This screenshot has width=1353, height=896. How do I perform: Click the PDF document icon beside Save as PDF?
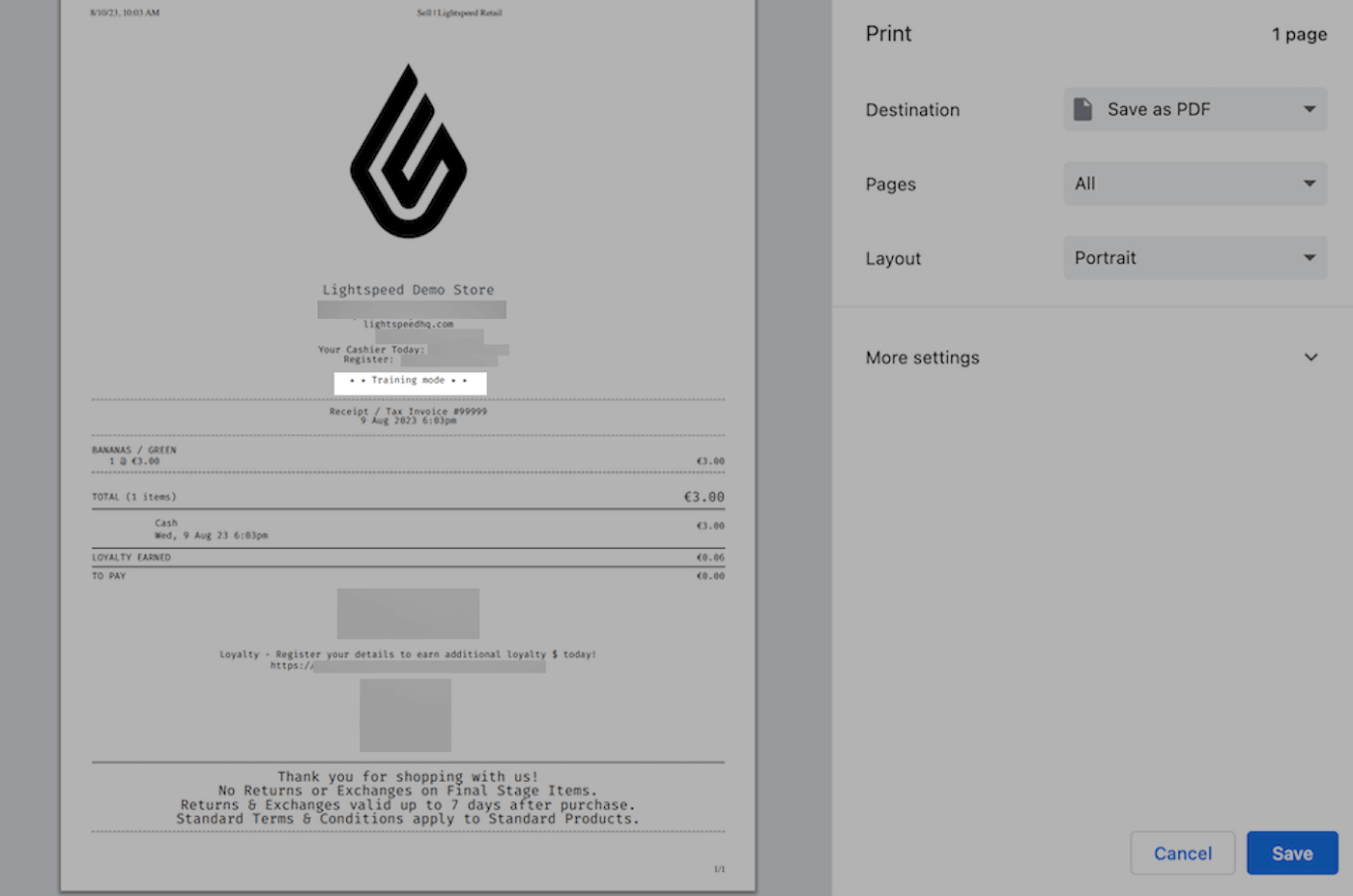point(1083,109)
